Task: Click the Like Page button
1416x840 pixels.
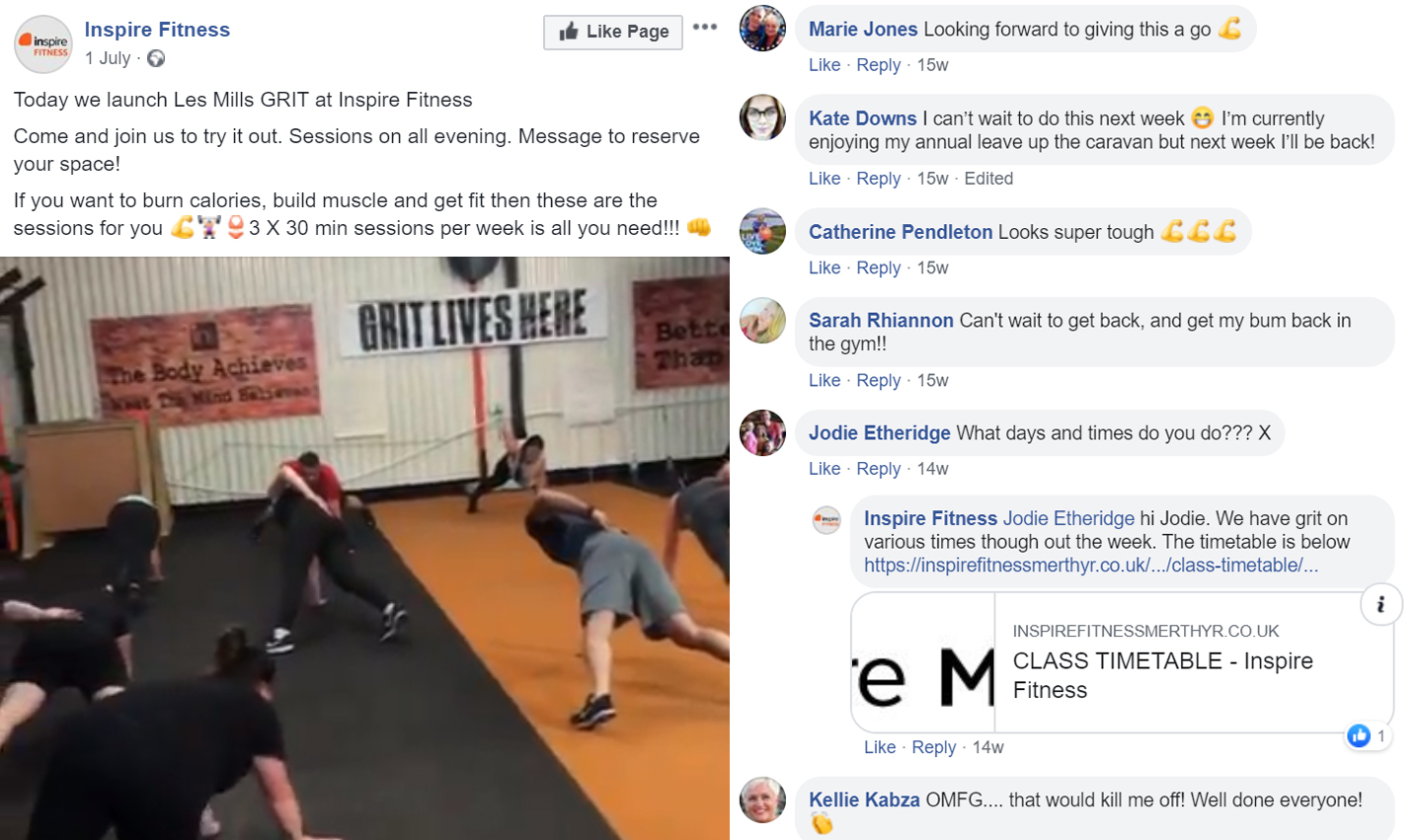Action: tap(613, 32)
